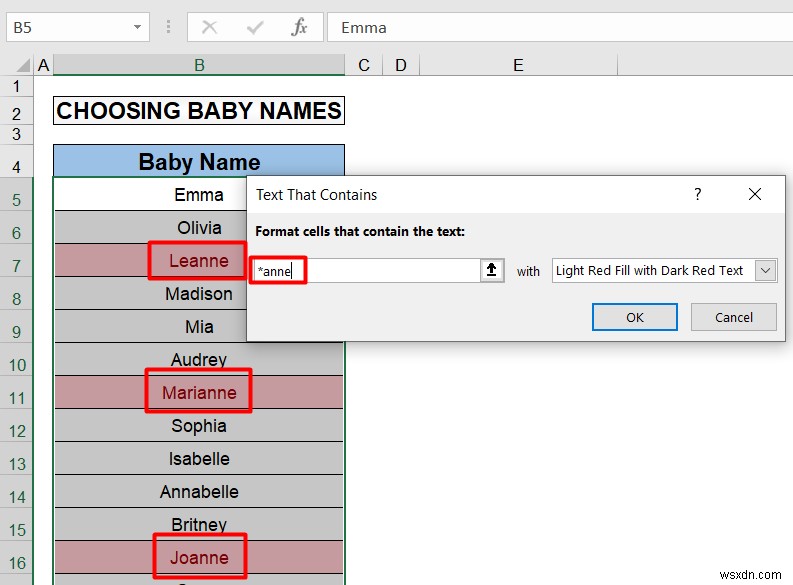Select the Olivia cell

coord(150,228)
